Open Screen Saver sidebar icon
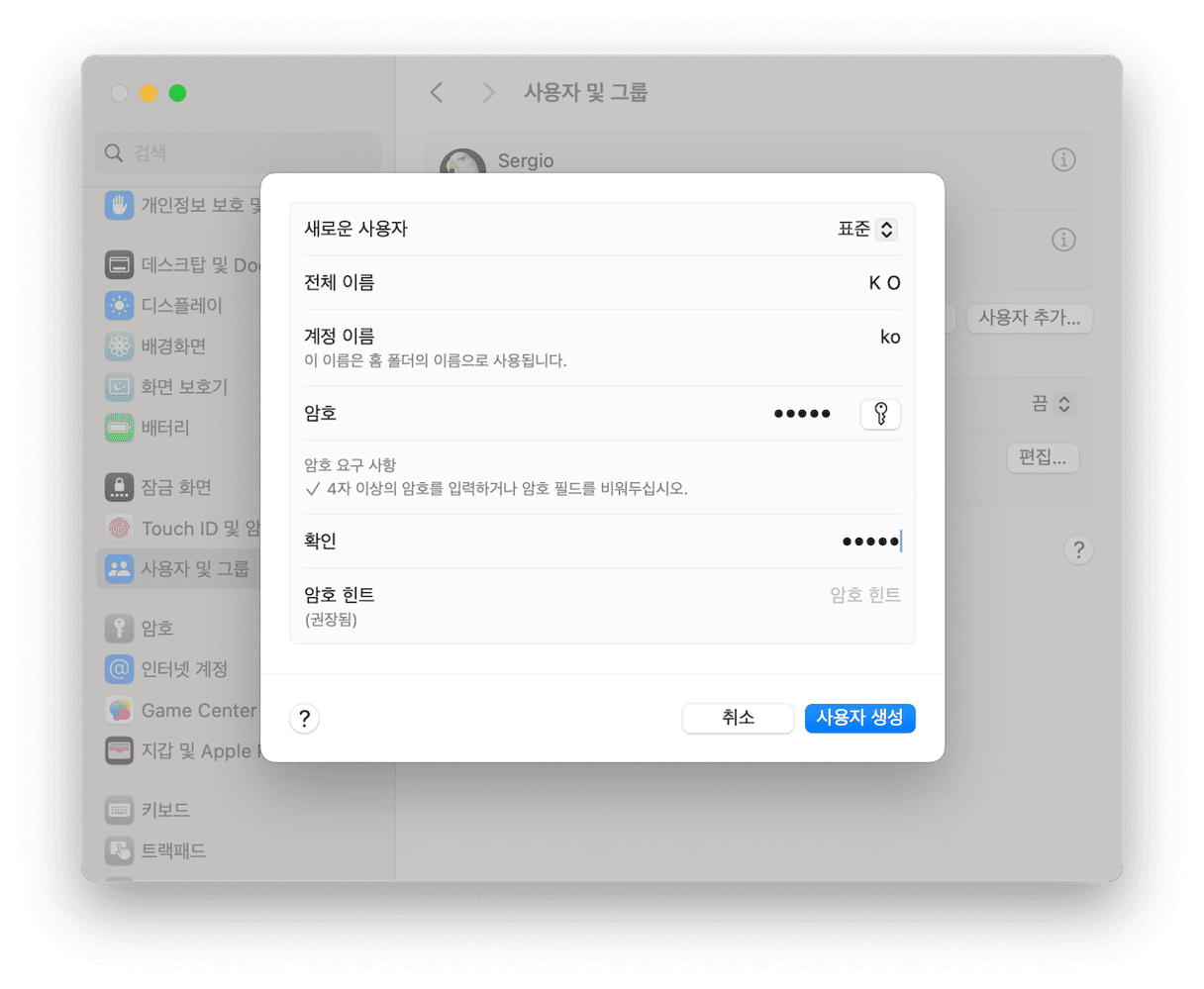 [119, 387]
